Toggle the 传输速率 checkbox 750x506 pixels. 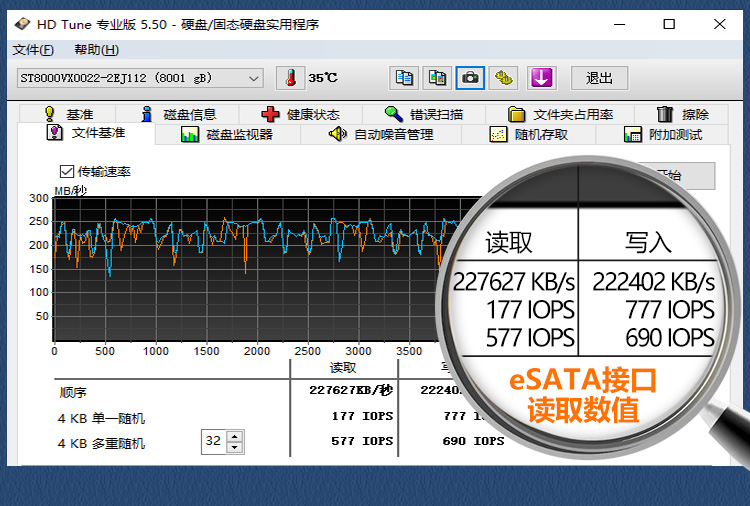click(x=66, y=171)
